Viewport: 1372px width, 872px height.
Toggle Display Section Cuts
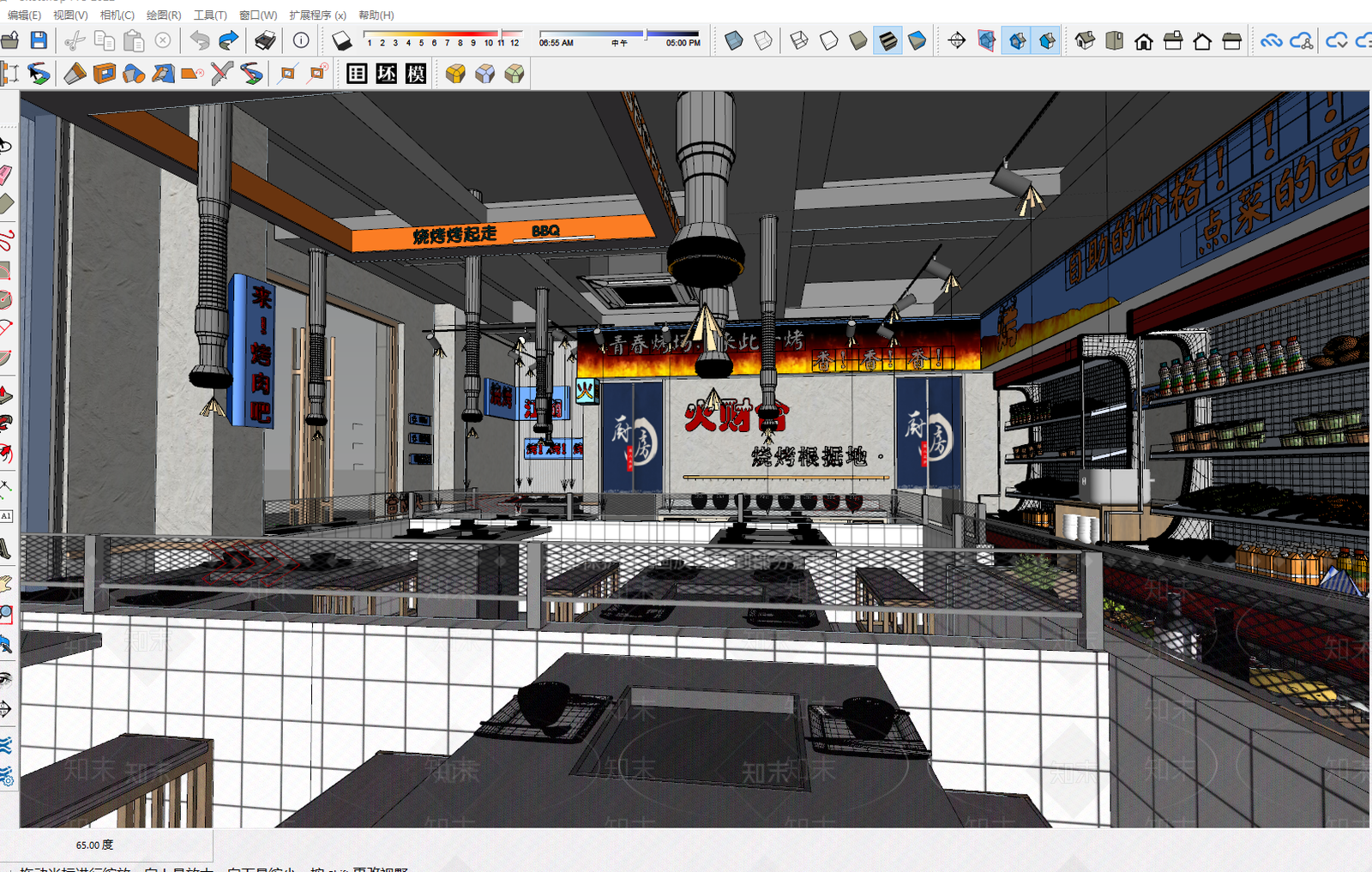1017,40
